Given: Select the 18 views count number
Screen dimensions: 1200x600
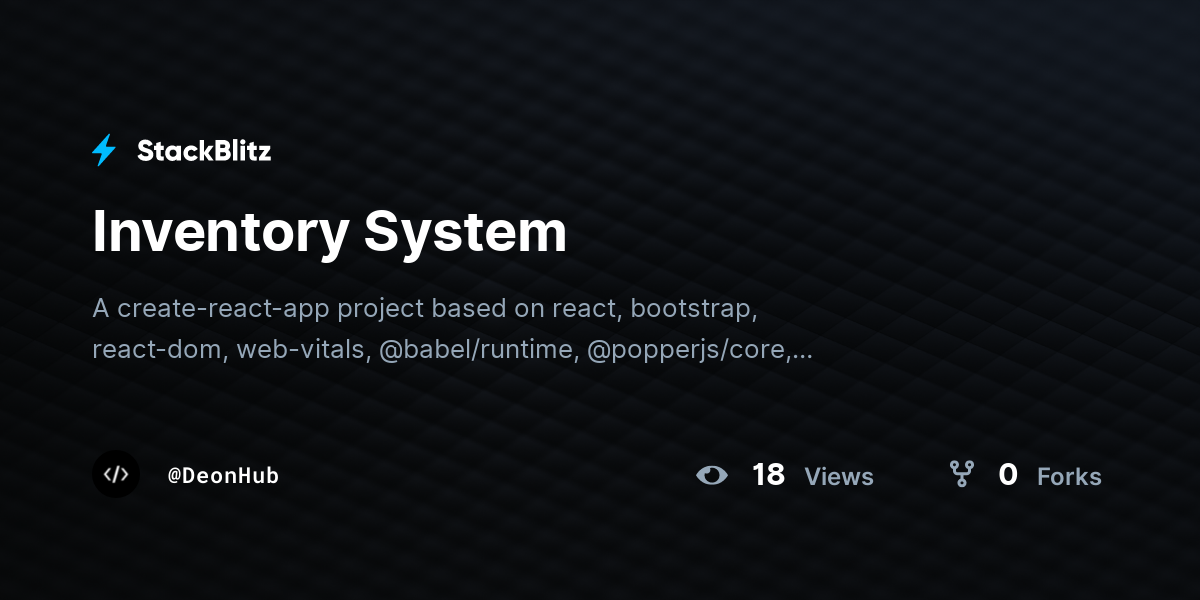Looking at the screenshot, I should (768, 475).
